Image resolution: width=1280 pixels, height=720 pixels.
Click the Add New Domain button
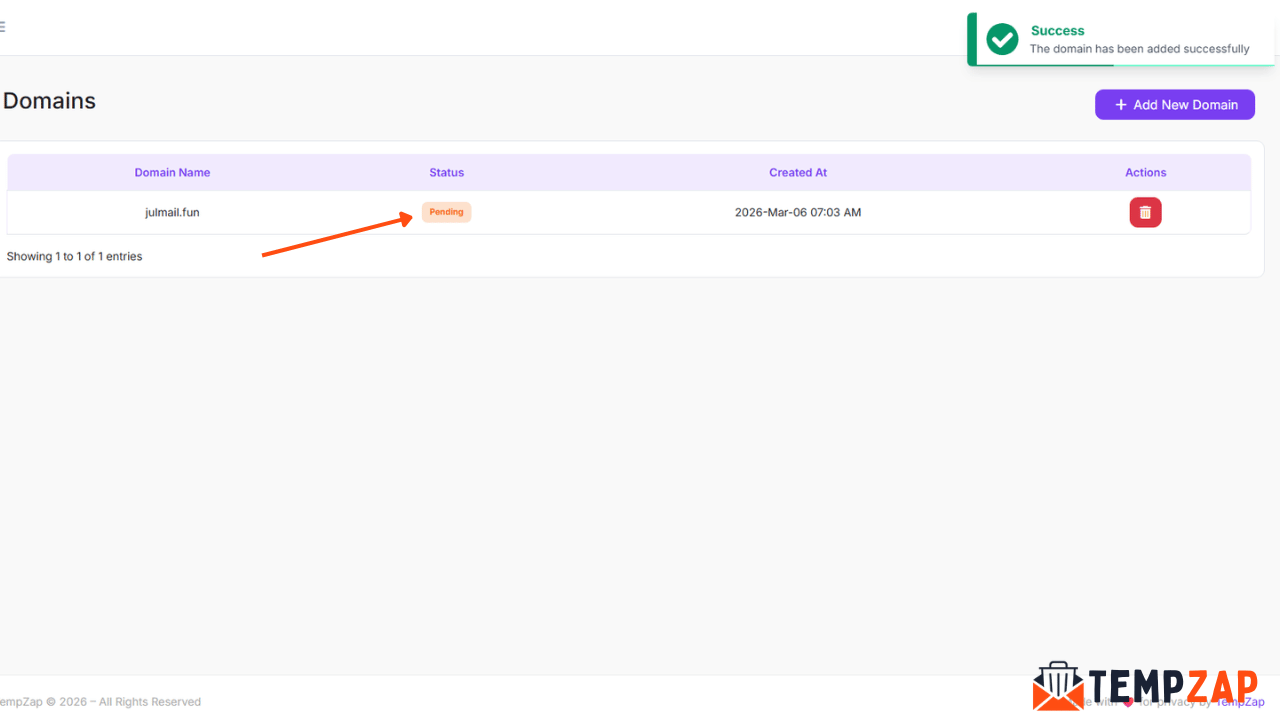coord(1175,104)
